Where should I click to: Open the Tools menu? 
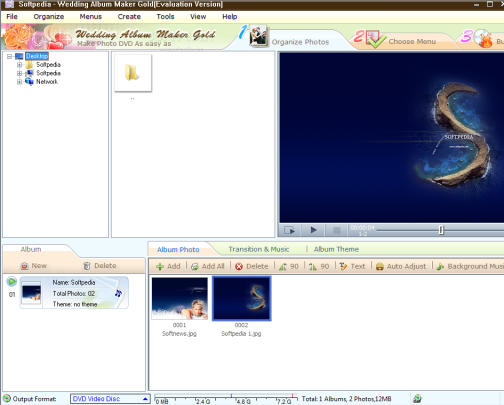coord(165,17)
